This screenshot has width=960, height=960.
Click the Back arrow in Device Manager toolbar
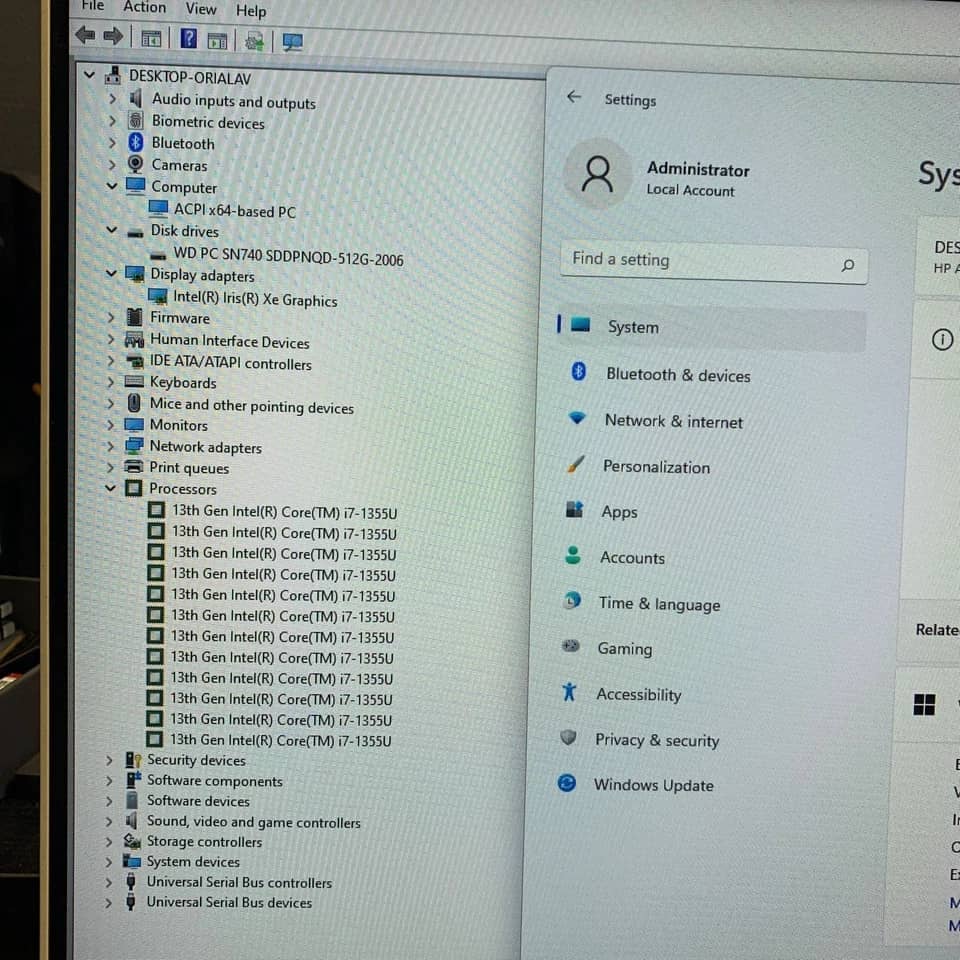tap(85, 36)
